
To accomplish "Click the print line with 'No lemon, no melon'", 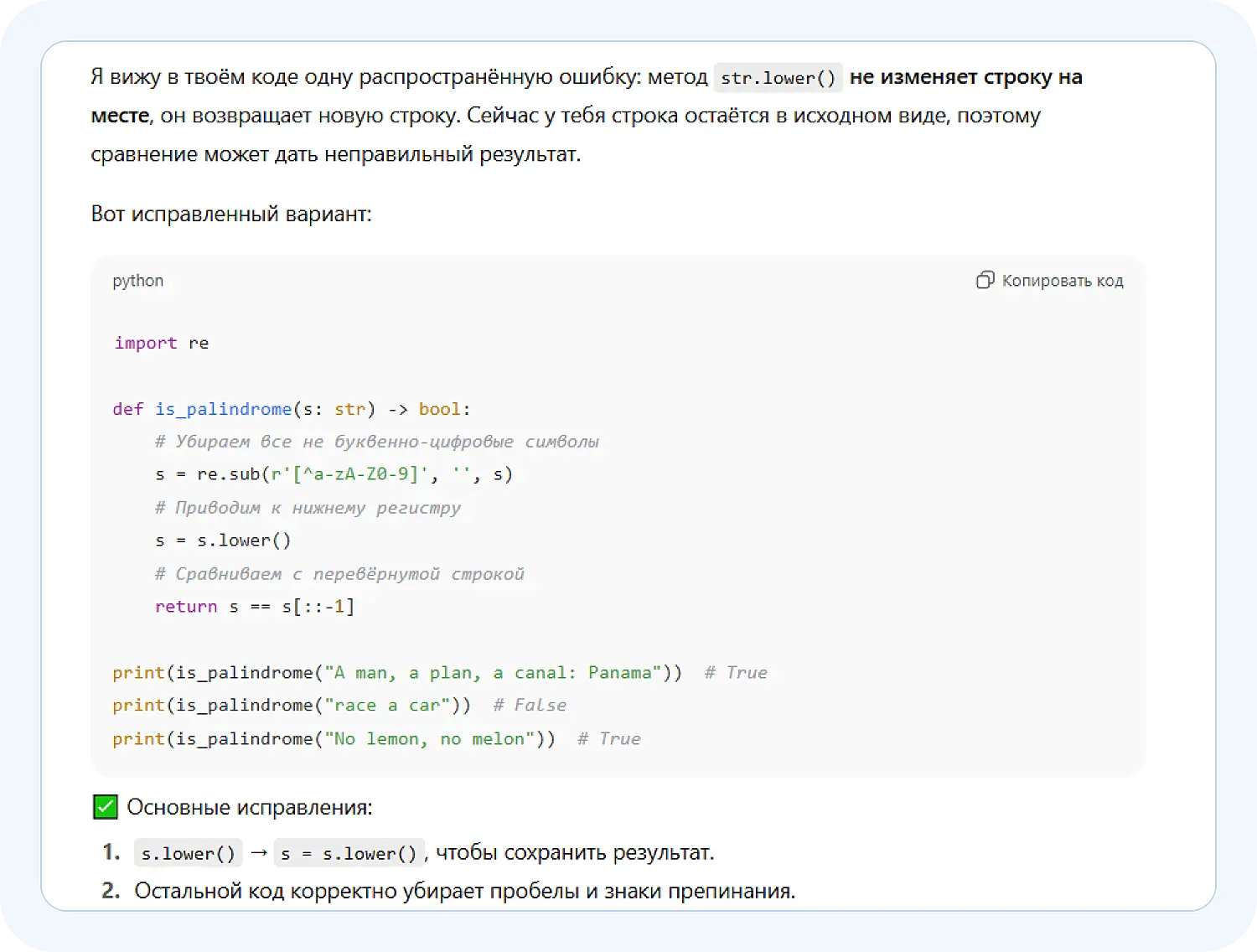I will (x=376, y=739).
